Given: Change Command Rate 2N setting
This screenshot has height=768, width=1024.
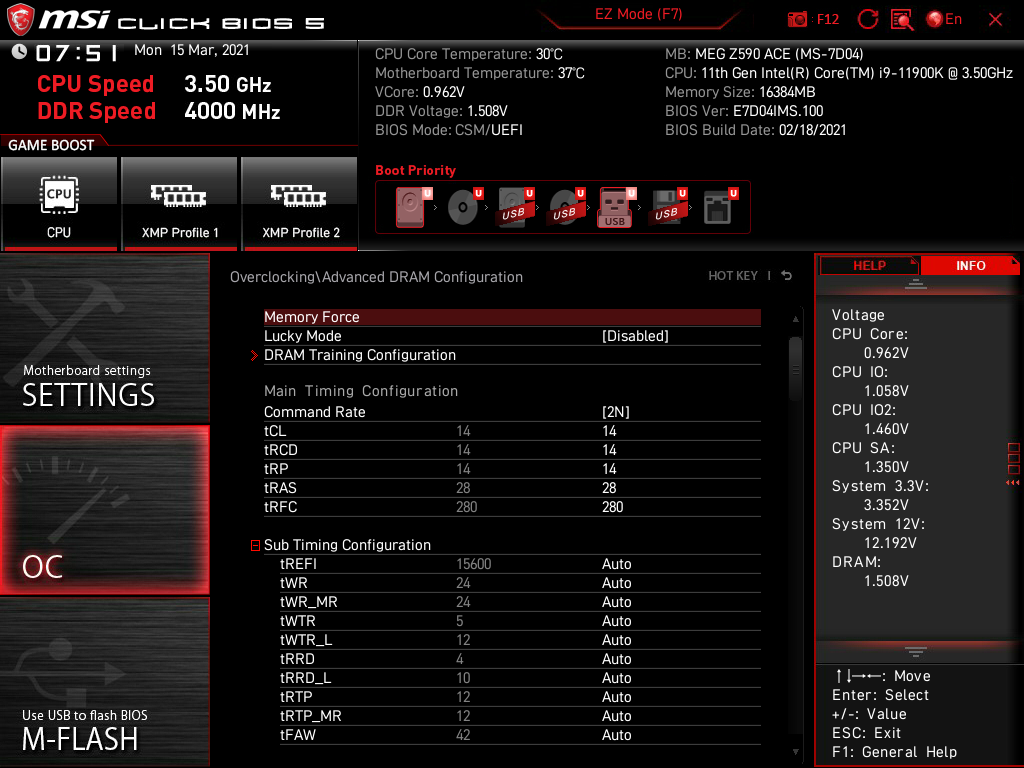Looking at the screenshot, I should 615,412.
